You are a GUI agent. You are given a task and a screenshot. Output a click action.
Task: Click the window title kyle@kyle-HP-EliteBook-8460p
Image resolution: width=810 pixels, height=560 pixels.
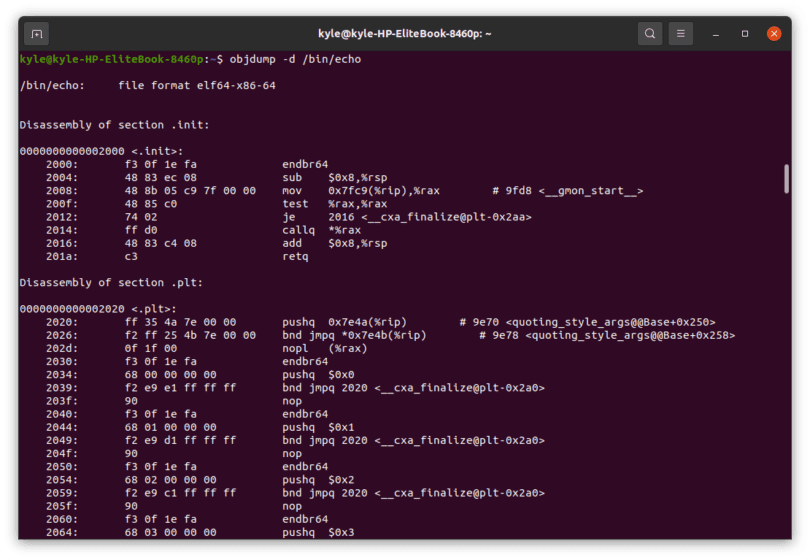[x=404, y=34]
